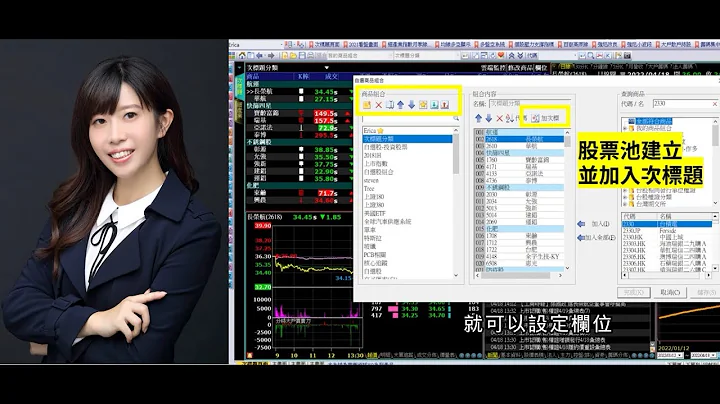Delete the selected group with the red X under 商品組合
The image size is (720, 404).
click(x=378, y=105)
